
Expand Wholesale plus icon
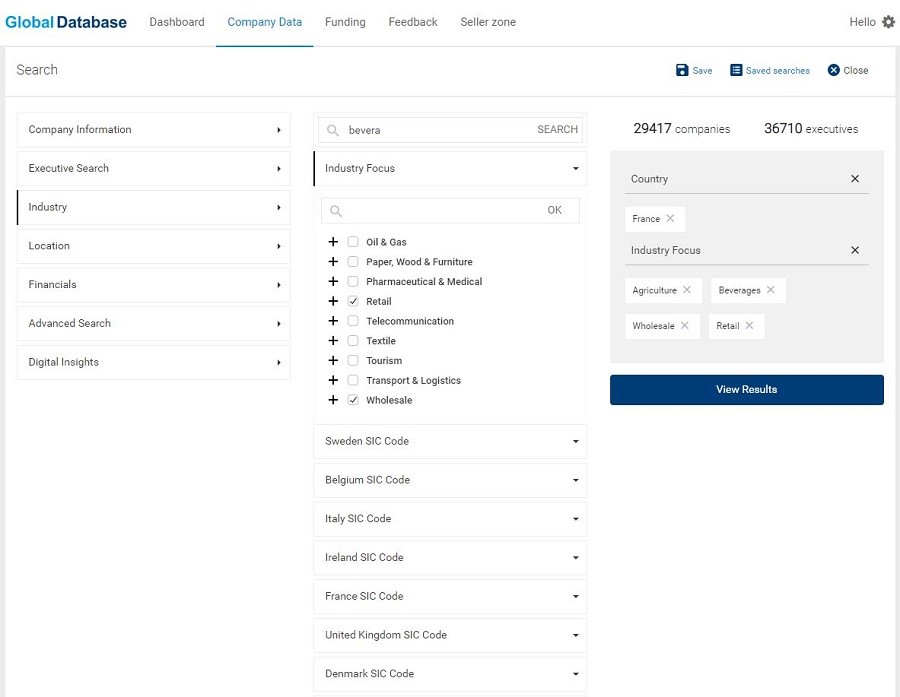[333, 400]
